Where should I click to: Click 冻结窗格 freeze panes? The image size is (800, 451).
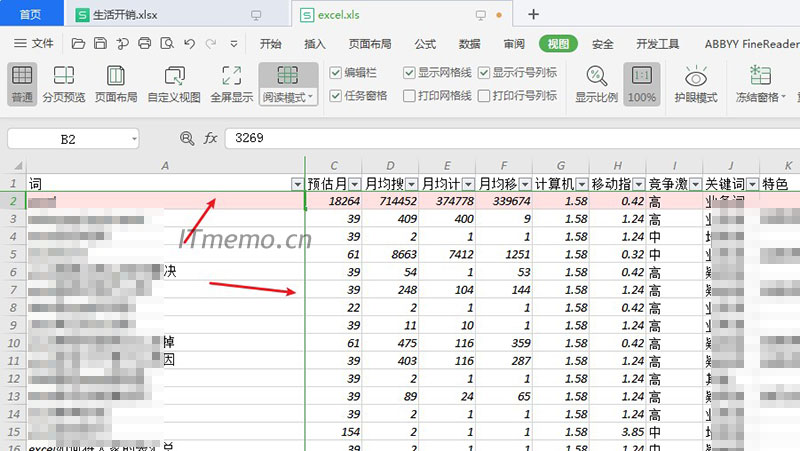(x=760, y=84)
